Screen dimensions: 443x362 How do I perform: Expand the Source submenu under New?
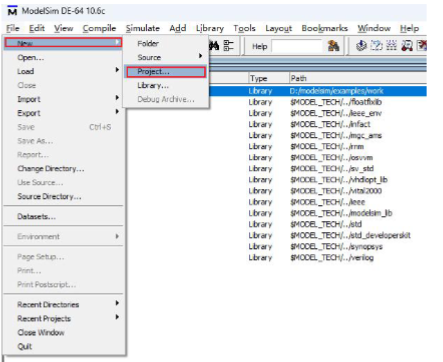tap(166, 57)
